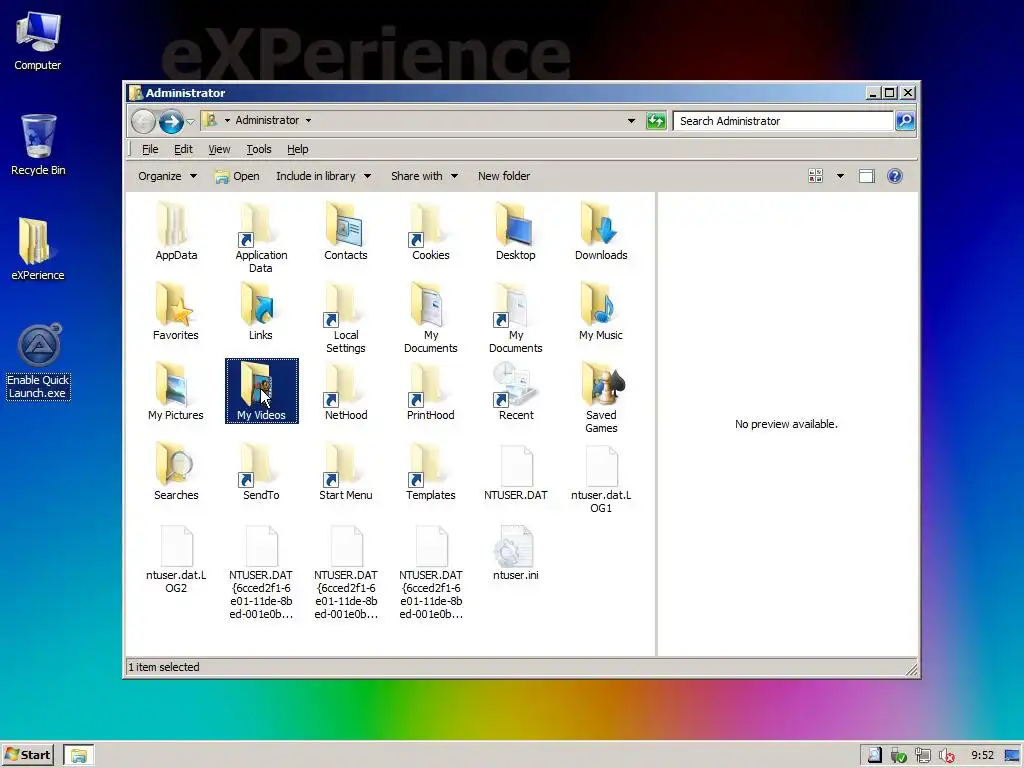Select the My Videos folder
Screen dimensions: 1024x768
coord(261,391)
